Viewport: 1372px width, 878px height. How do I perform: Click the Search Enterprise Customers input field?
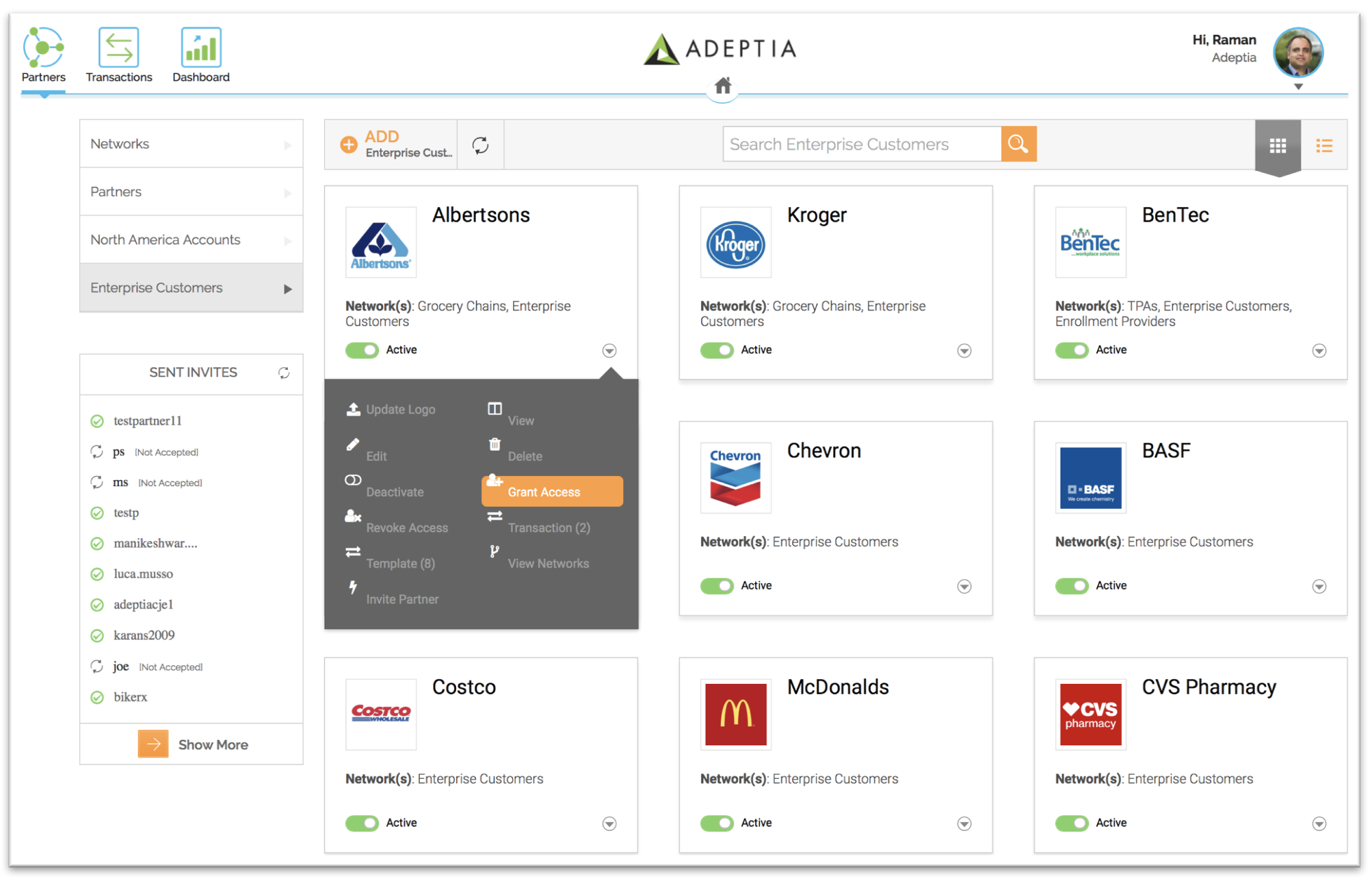(x=861, y=144)
